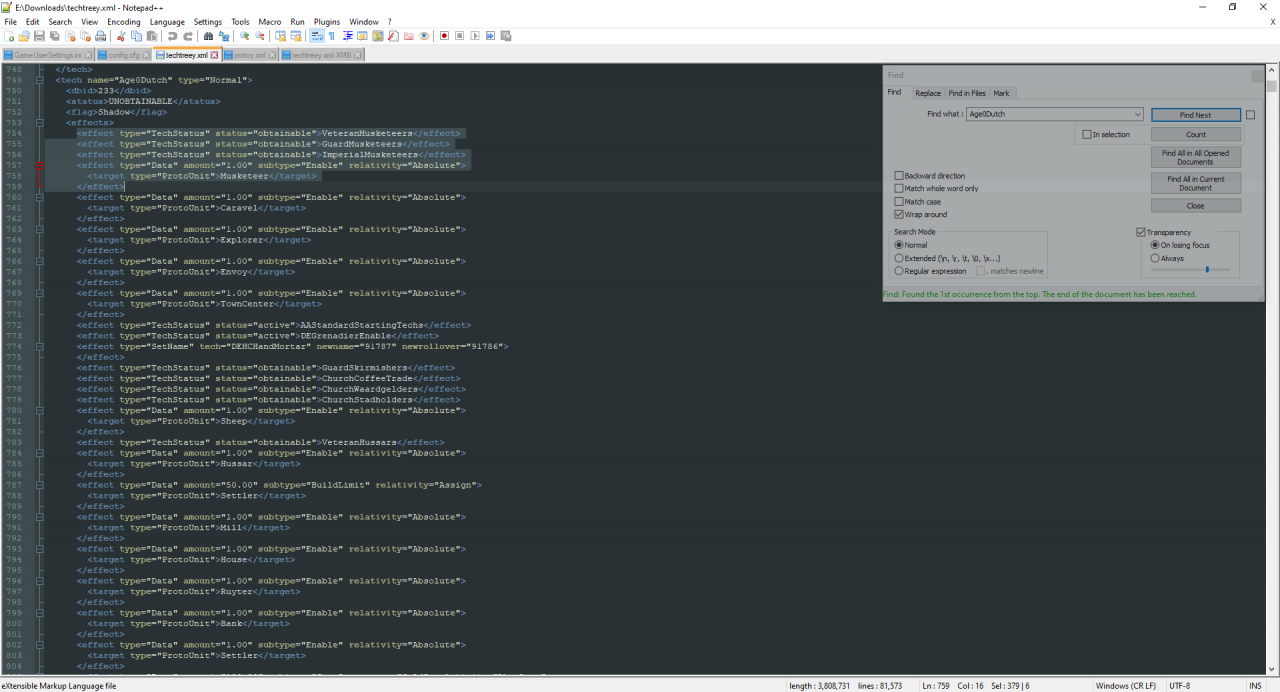
Task: Collapse the tech Age0Dutch fold on line 749
Action: (x=41, y=80)
